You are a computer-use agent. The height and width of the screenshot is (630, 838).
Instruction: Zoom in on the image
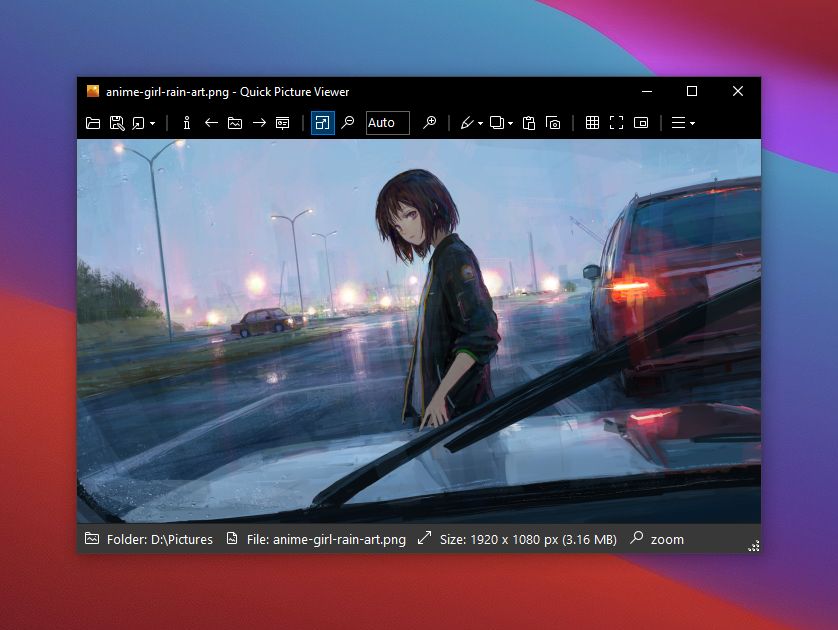tap(430, 122)
